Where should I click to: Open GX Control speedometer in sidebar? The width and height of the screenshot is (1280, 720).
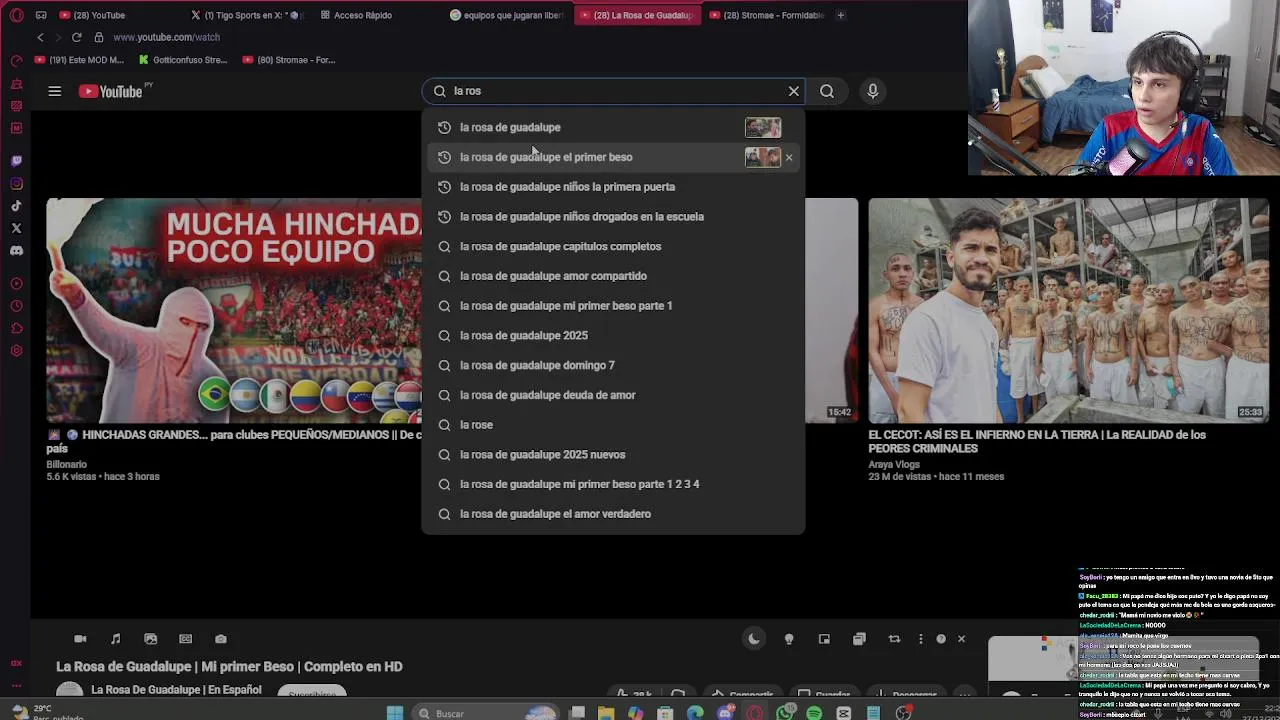[16, 61]
